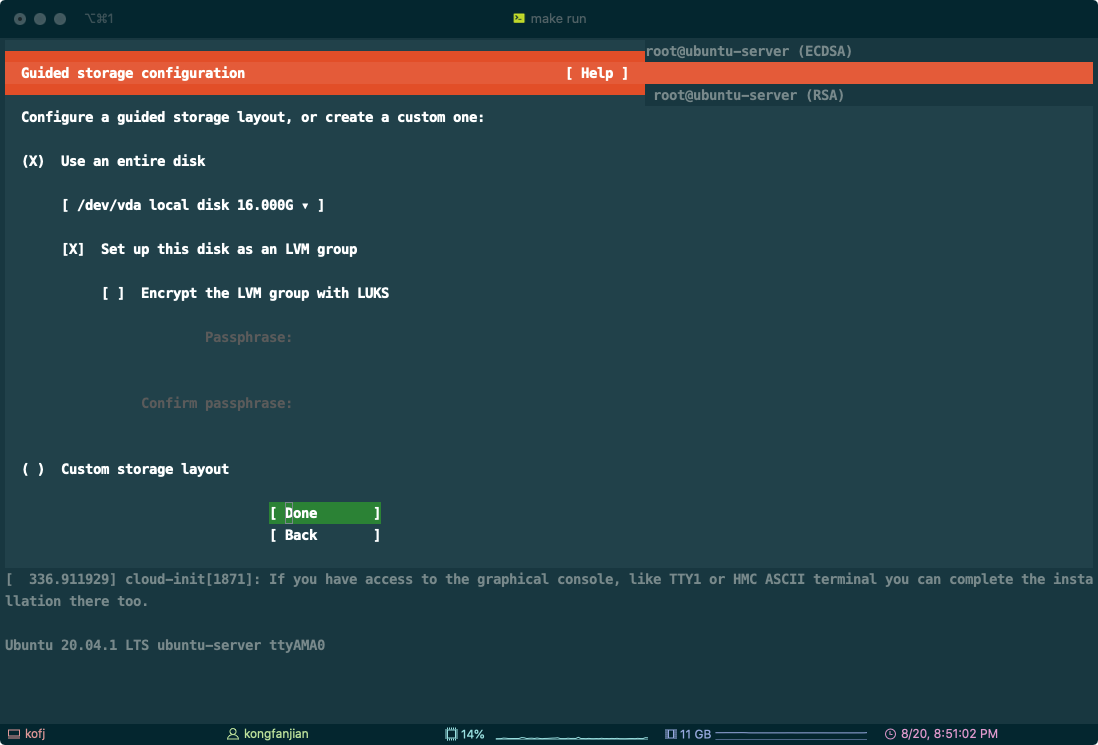
Task: Click the user icon beside kongfanjian
Action: pos(234,734)
